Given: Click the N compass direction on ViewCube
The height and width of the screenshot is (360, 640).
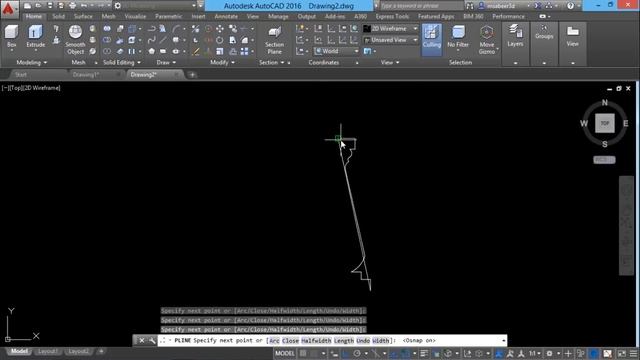Looking at the screenshot, I should tap(604, 102).
